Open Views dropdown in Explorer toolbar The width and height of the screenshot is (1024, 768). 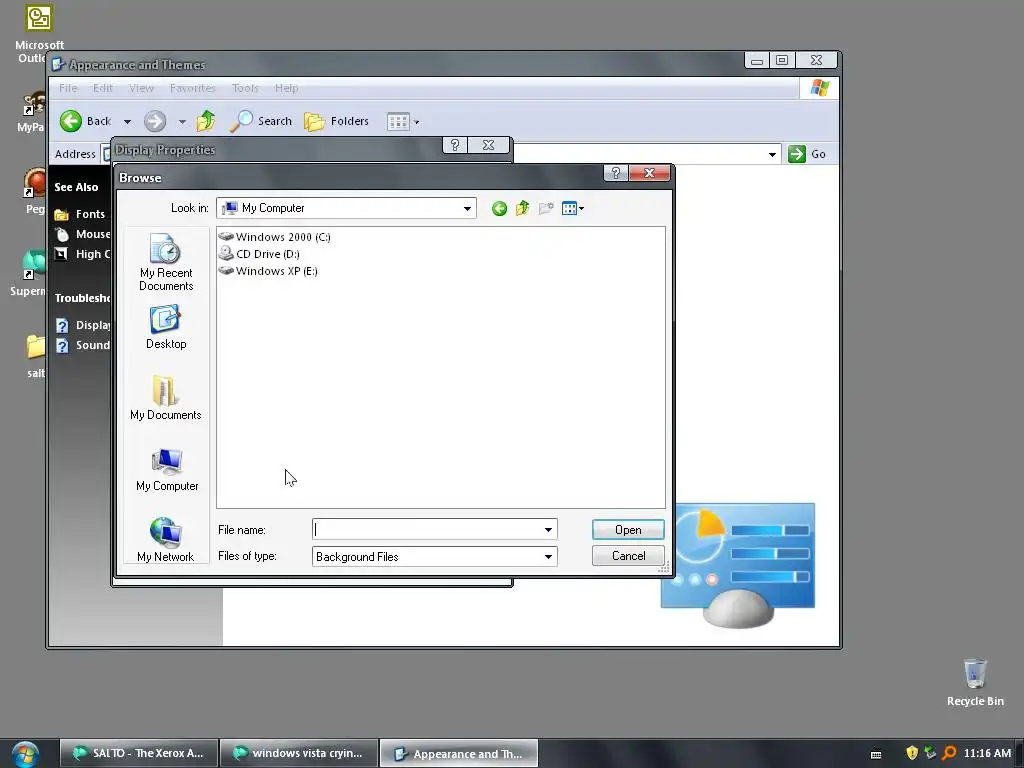point(402,121)
